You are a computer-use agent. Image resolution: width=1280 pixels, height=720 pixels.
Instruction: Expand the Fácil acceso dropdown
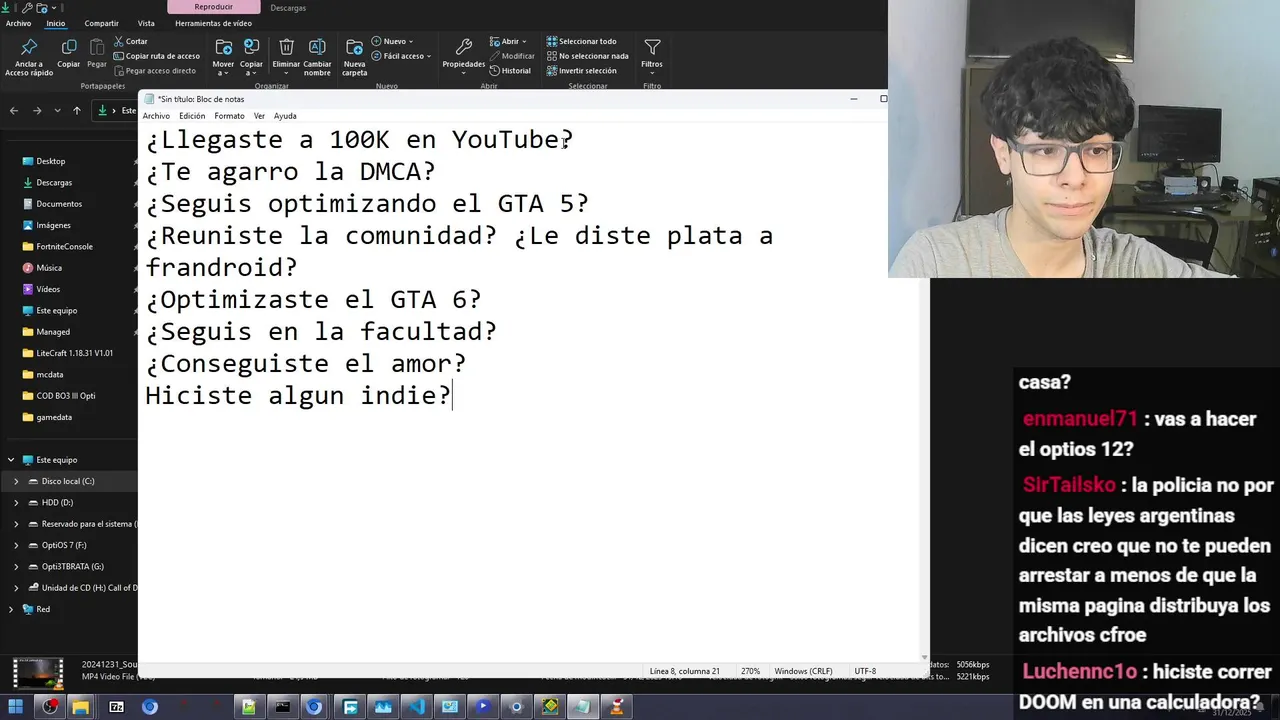402,56
